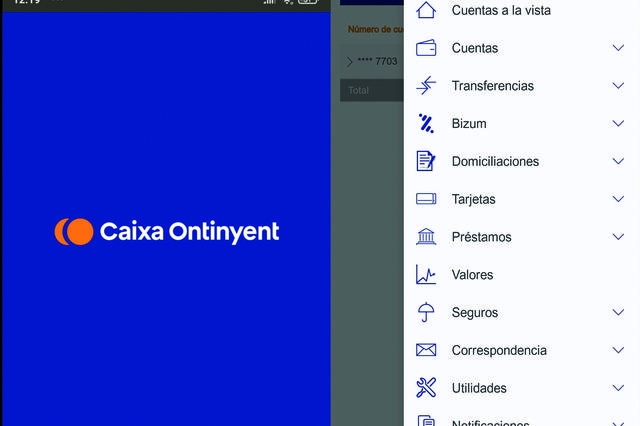
Task: Expand the account row **** 7703 arrow
Action: 349,62
